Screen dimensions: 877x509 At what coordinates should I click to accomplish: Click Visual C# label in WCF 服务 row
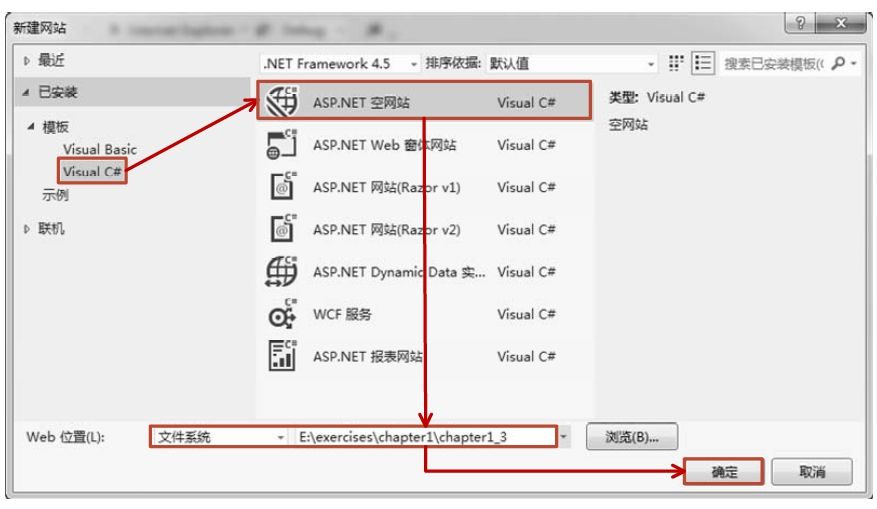pos(526,314)
